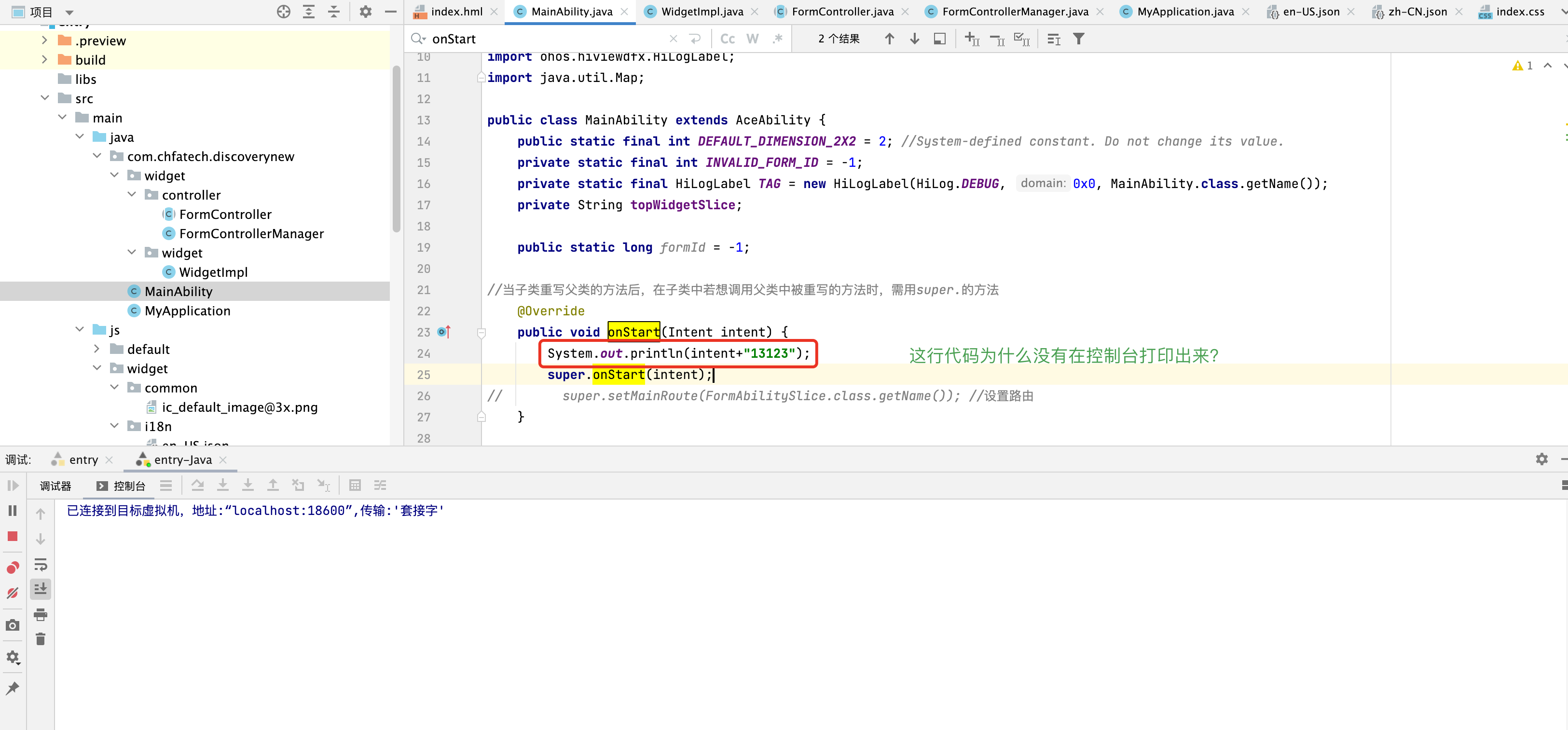
Task: Open FormControllerManager in project tree
Action: pos(251,233)
